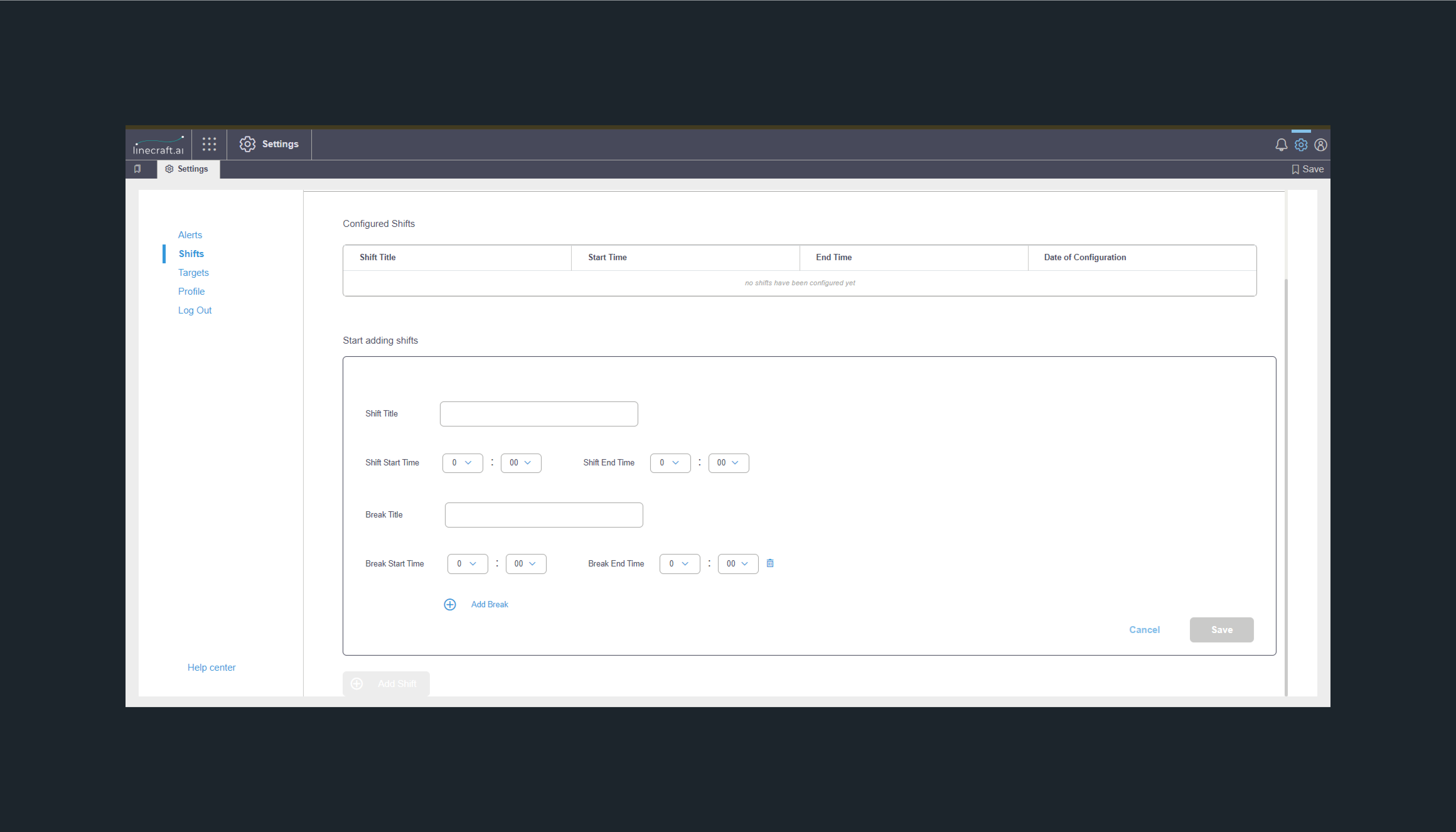The height and width of the screenshot is (832, 1456).
Task: Expand Shift End Time minutes dropdown
Action: (728, 463)
